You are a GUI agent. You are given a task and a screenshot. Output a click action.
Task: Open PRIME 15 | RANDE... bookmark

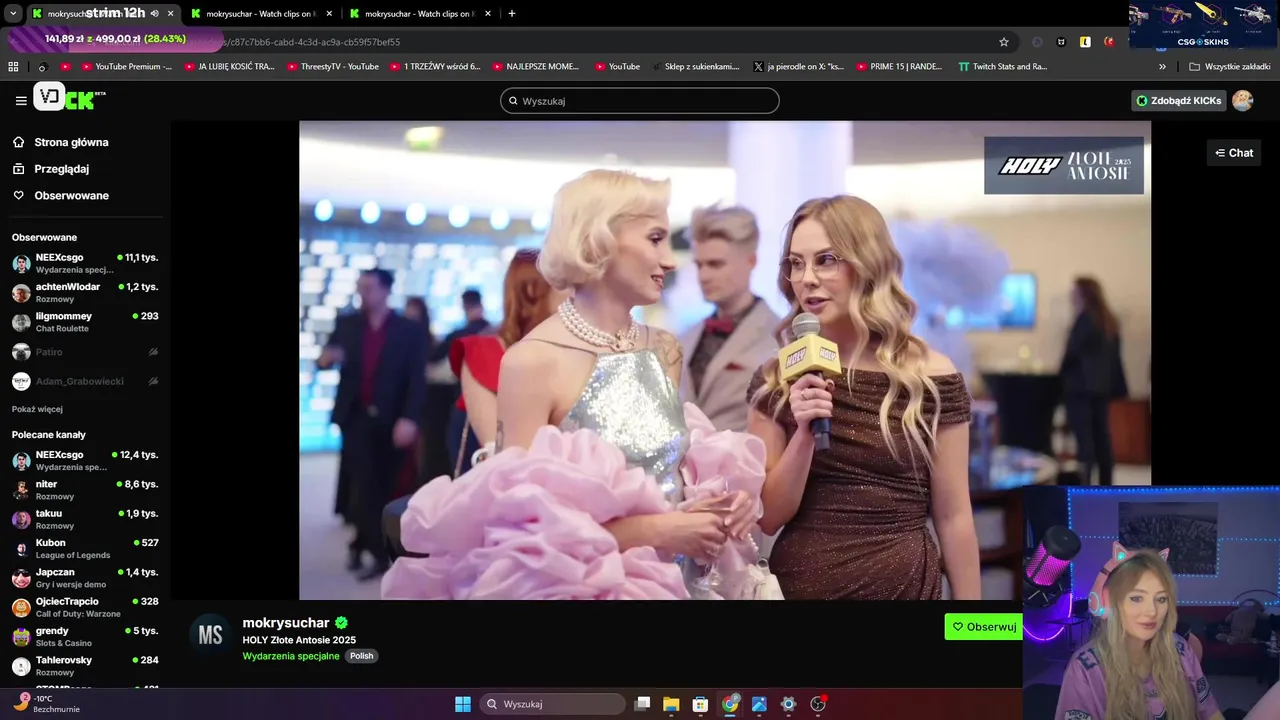(x=899, y=67)
